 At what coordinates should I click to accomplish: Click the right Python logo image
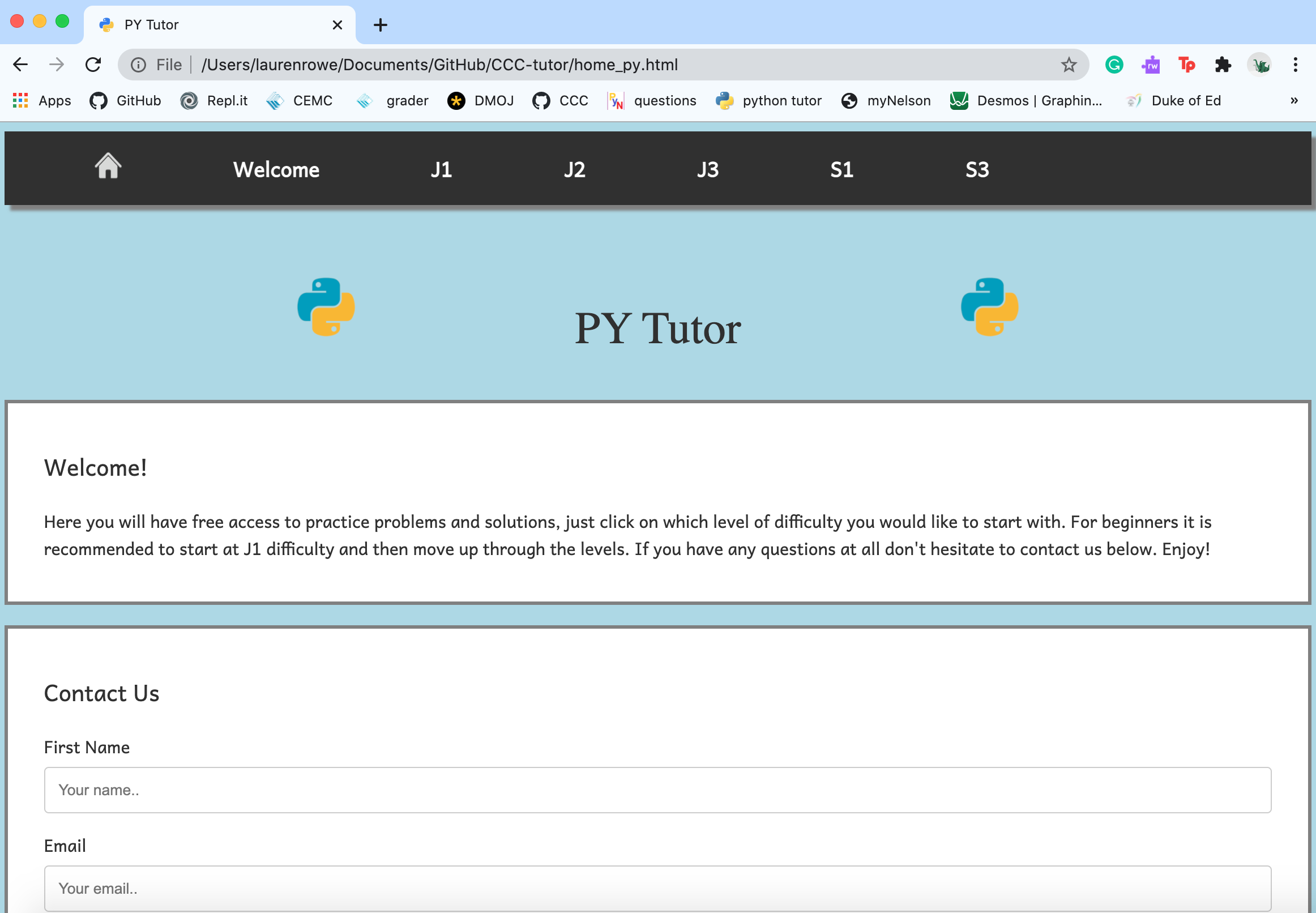989,306
